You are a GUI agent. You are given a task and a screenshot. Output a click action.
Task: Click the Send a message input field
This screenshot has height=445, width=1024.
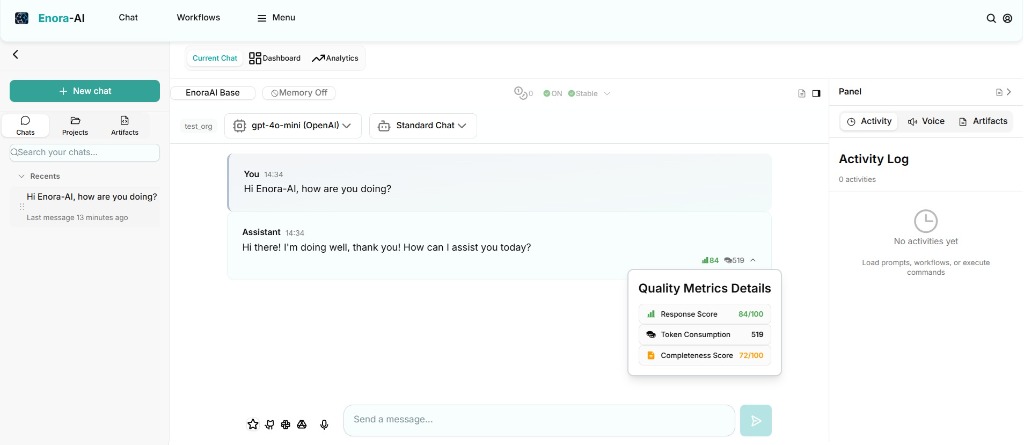coord(538,420)
